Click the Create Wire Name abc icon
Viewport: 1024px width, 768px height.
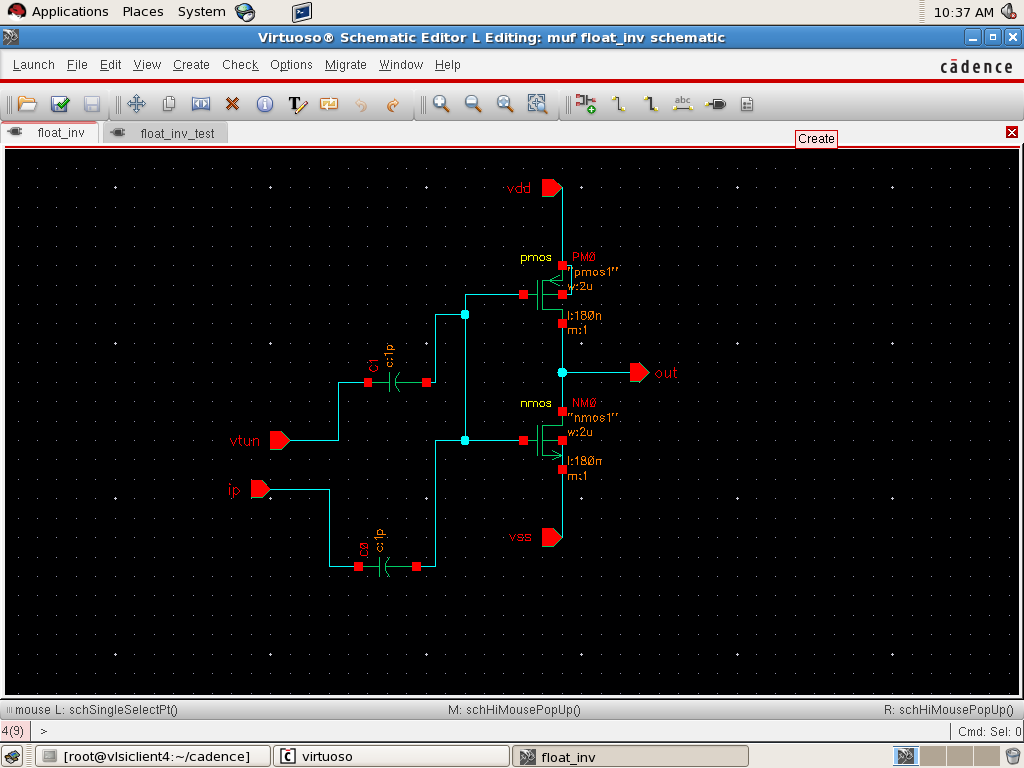(682, 103)
